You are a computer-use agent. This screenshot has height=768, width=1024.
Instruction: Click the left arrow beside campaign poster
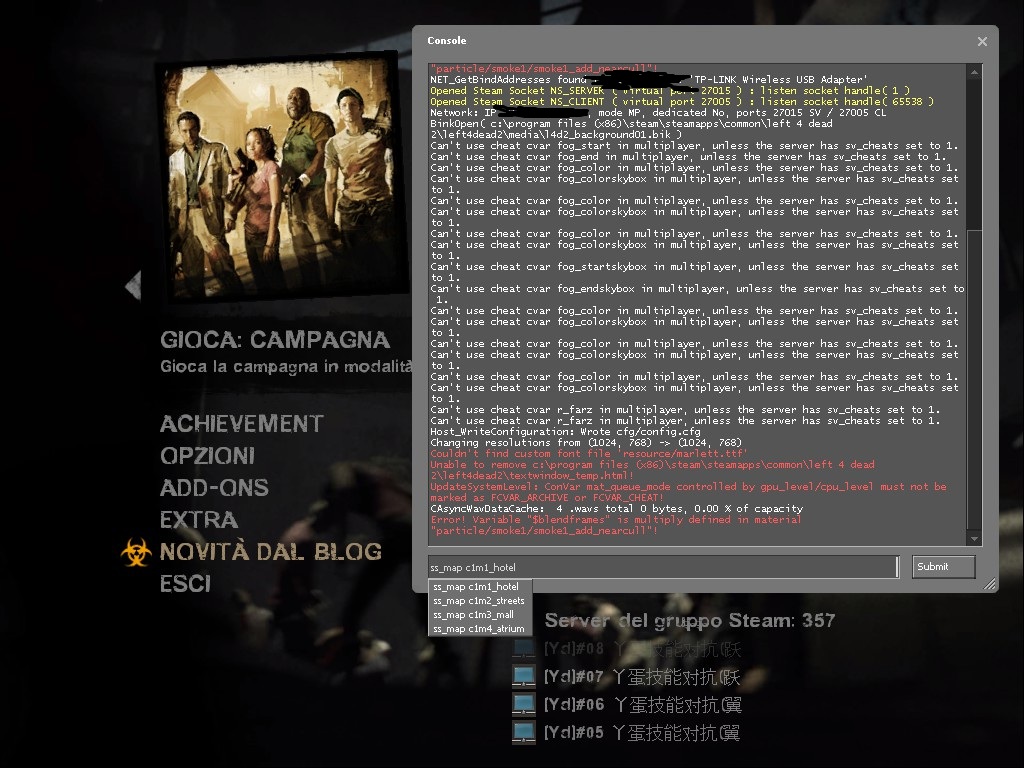pyautogui.click(x=133, y=285)
